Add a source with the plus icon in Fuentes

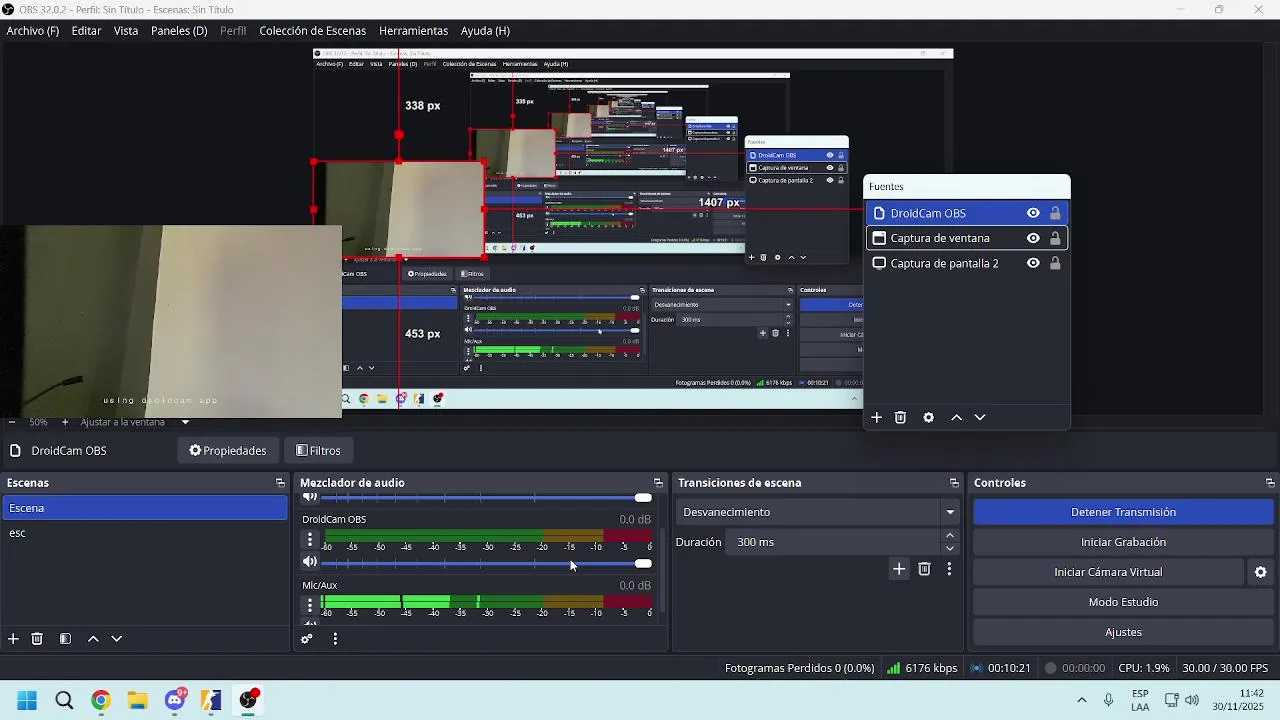click(877, 418)
